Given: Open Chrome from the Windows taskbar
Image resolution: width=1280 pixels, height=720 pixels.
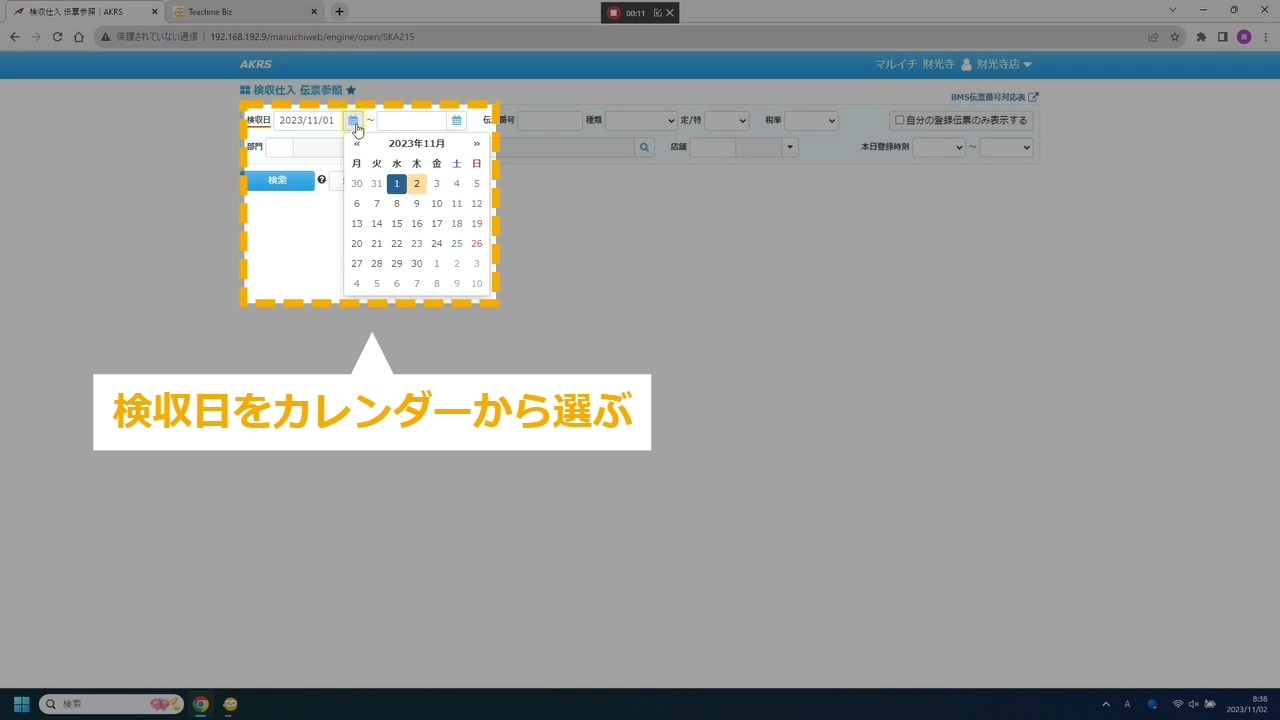Looking at the screenshot, I should [x=201, y=704].
